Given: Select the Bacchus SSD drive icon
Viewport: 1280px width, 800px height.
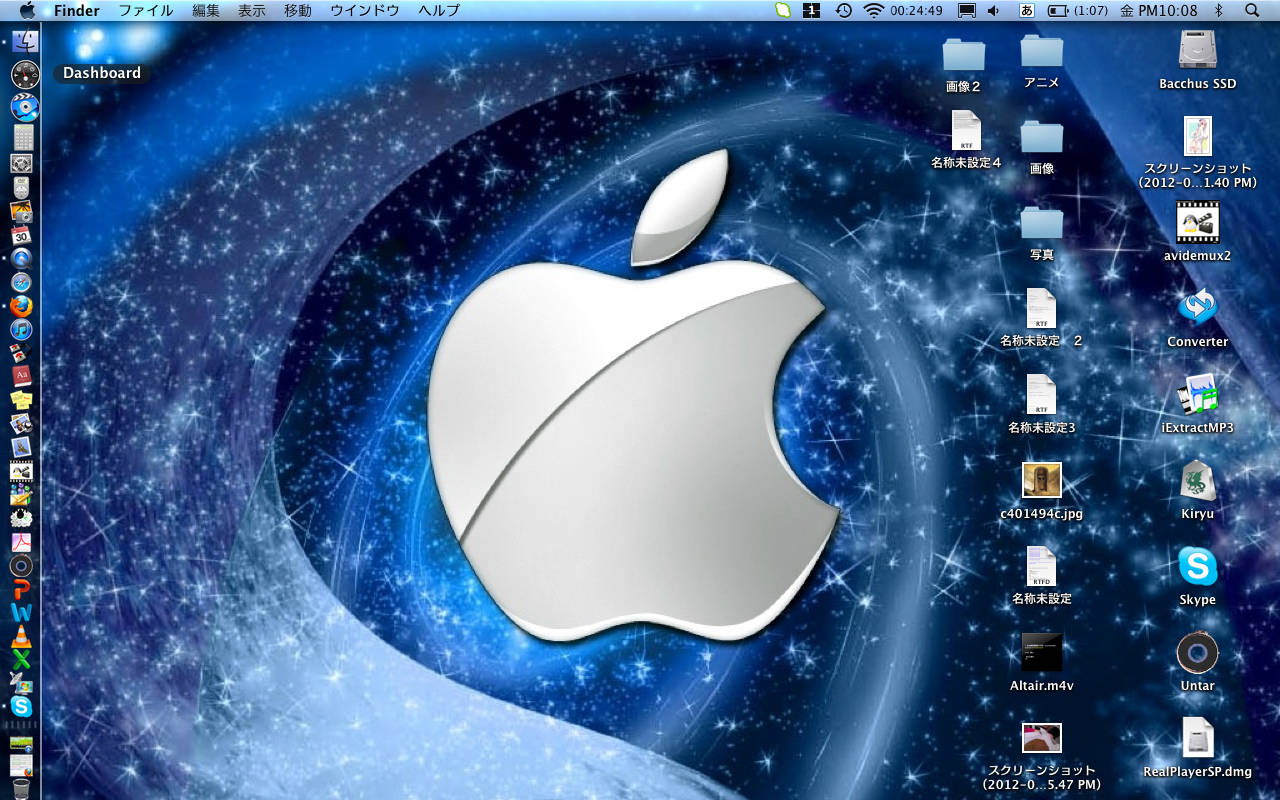Looking at the screenshot, I should (x=1197, y=50).
